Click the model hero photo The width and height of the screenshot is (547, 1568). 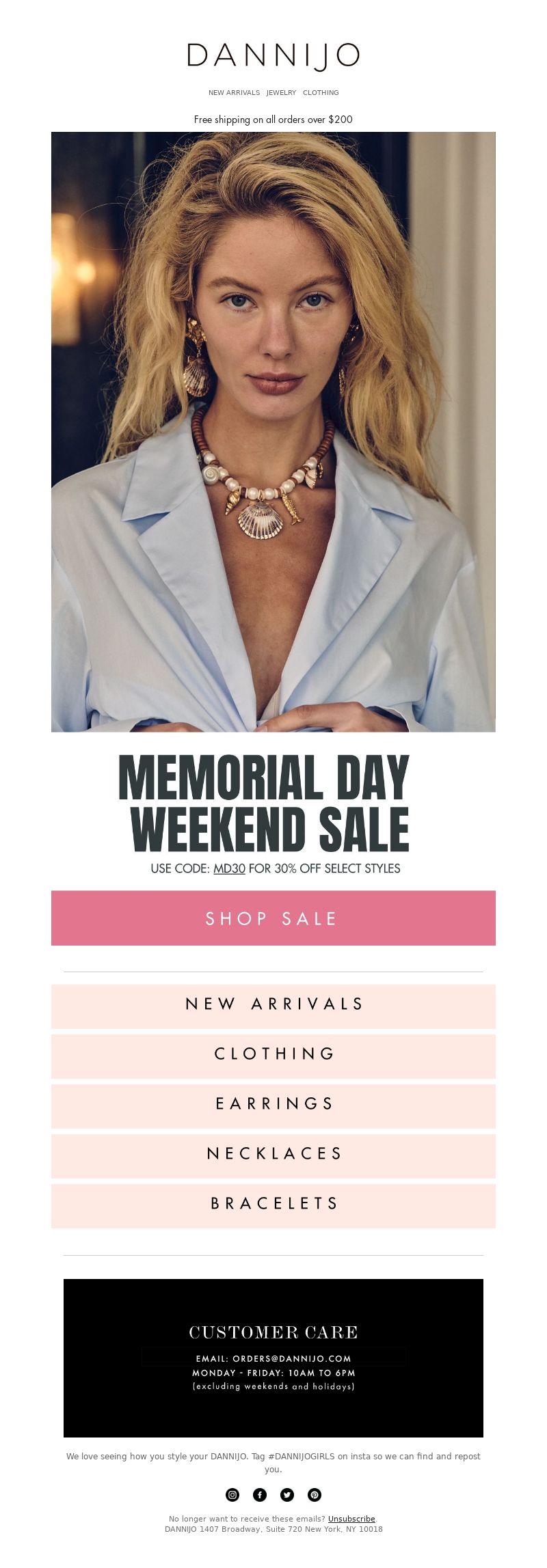coord(273,432)
